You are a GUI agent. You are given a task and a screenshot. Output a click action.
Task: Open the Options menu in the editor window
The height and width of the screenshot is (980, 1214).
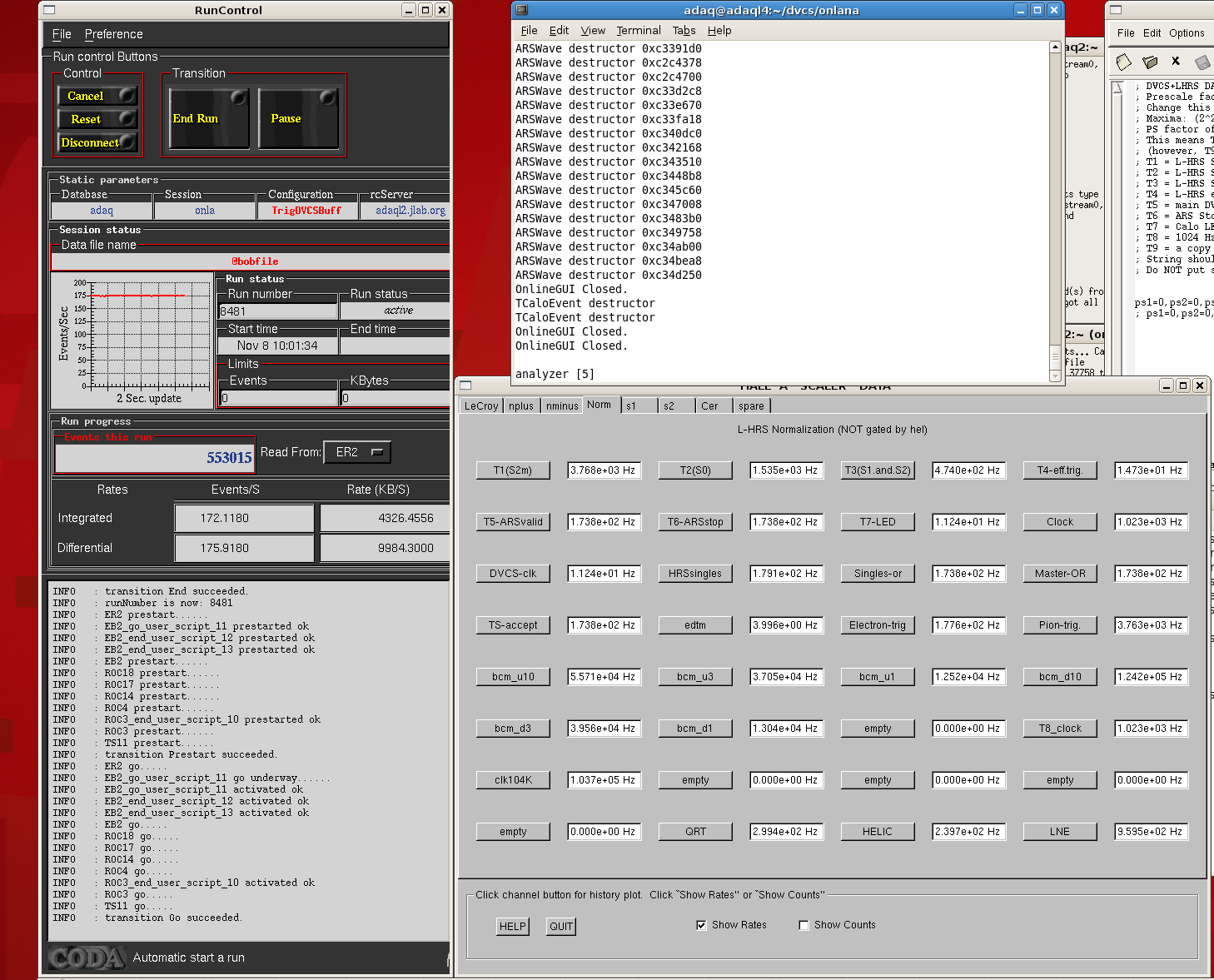[1187, 33]
